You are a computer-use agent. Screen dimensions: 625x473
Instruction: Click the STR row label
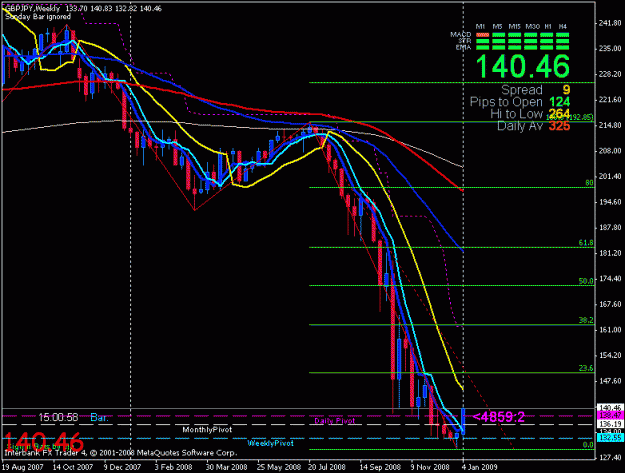(x=464, y=41)
